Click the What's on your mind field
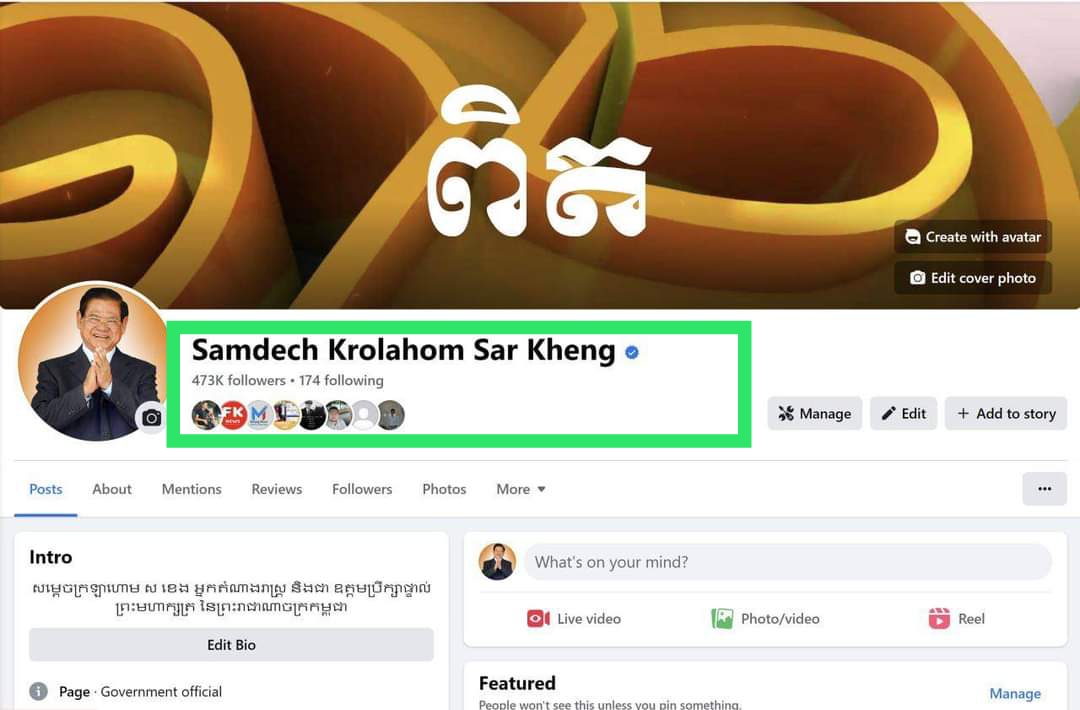The height and width of the screenshot is (710, 1080). pyautogui.click(x=788, y=562)
